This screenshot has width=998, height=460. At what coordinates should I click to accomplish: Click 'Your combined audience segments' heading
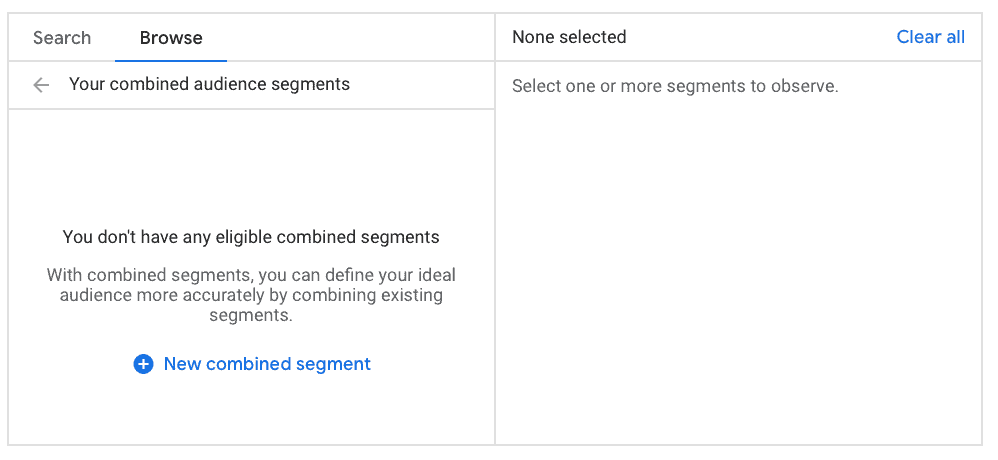209,84
